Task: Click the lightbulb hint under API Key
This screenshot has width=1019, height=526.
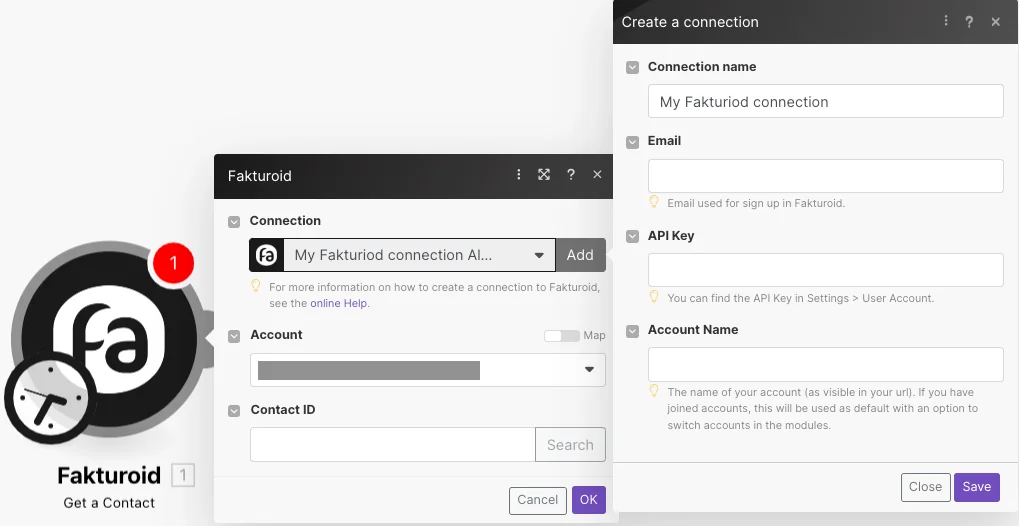Action: [x=654, y=296]
